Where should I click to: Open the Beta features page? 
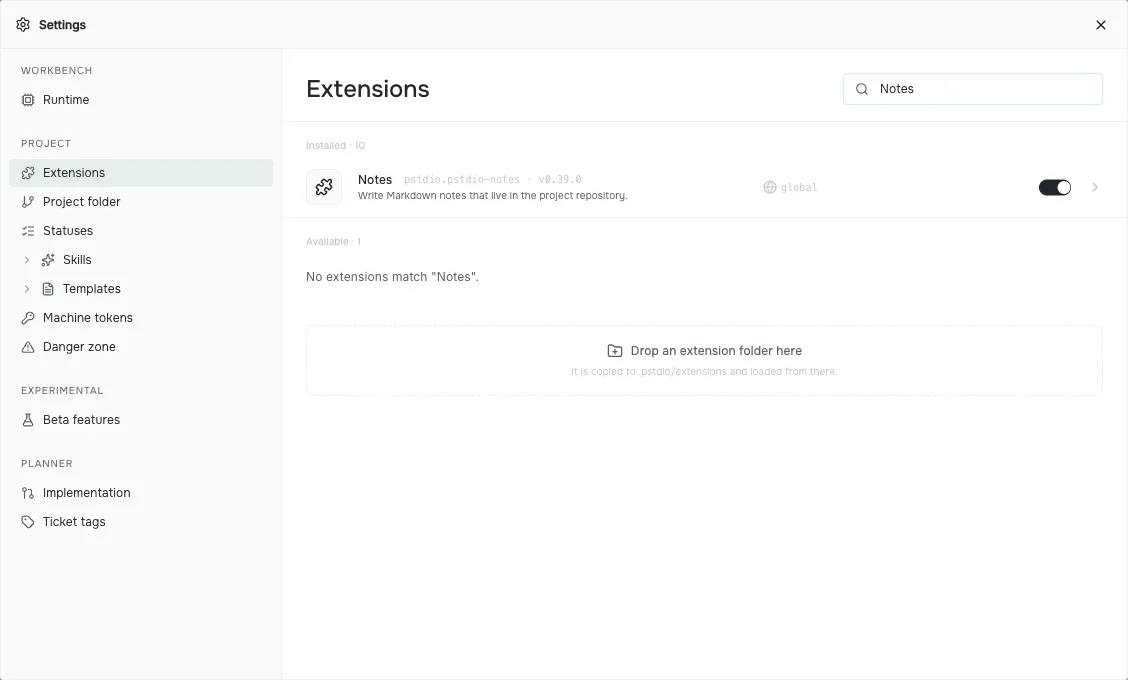[x=141, y=420]
